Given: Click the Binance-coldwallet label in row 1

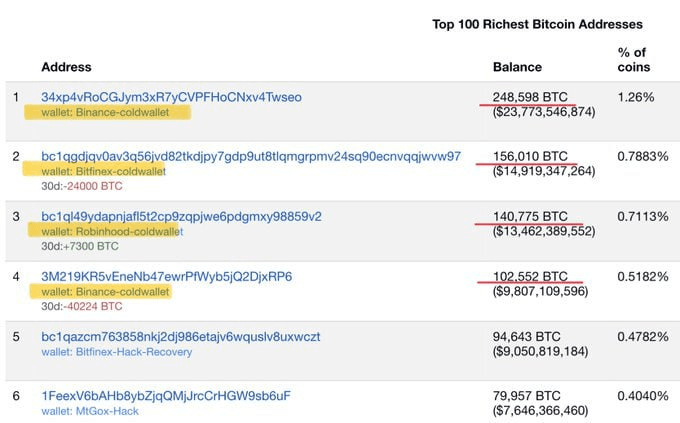Looking at the screenshot, I should click(x=105, y=112).
